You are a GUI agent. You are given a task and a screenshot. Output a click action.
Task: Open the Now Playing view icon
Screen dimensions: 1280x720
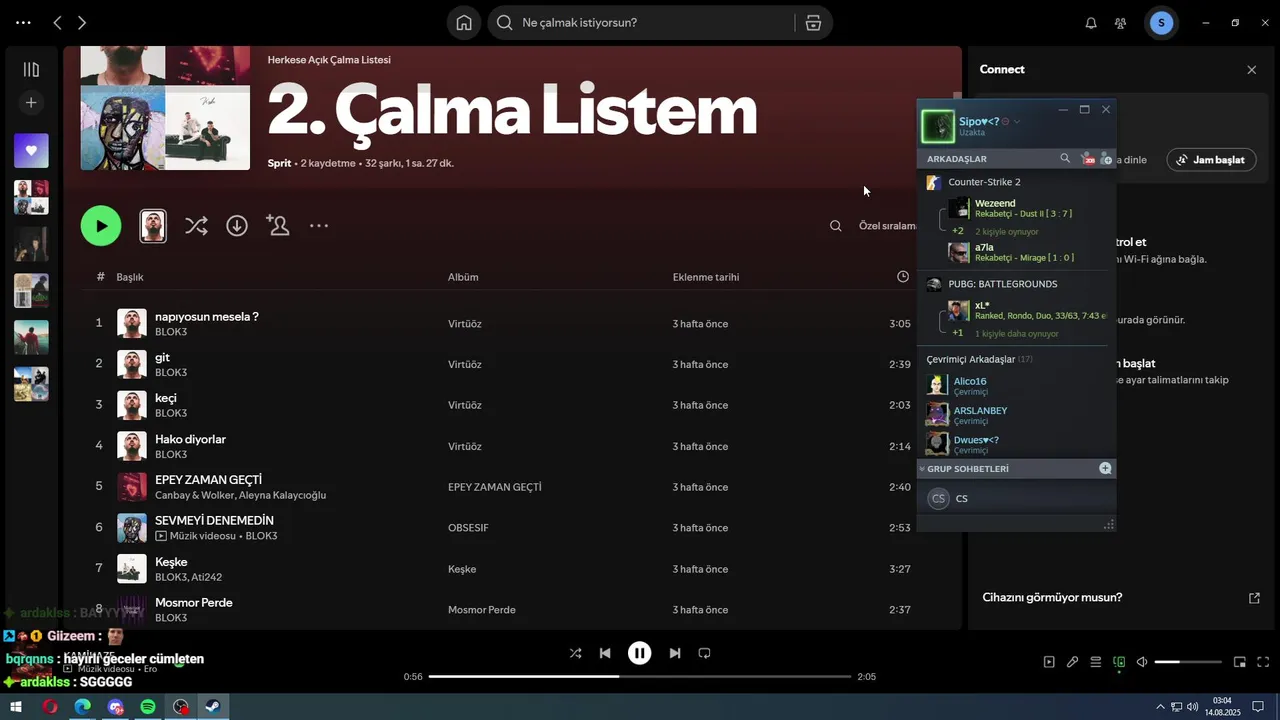point(1049,662)
